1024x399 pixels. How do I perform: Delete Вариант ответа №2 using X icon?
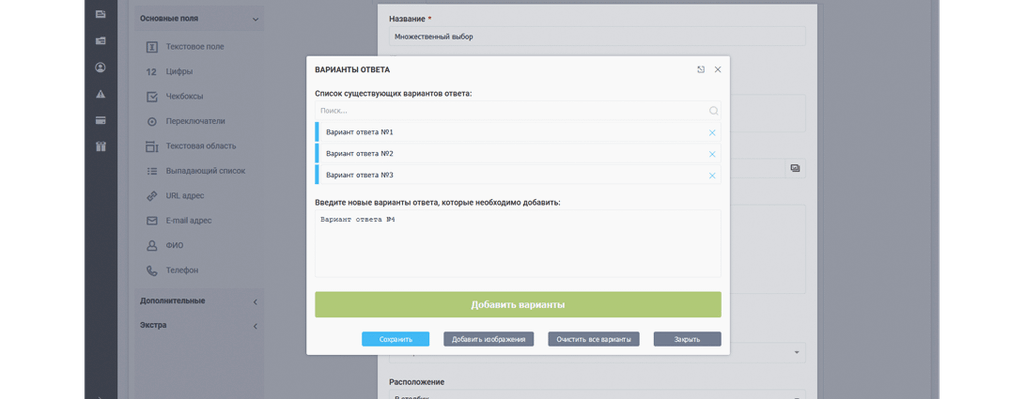click(712, 154)
